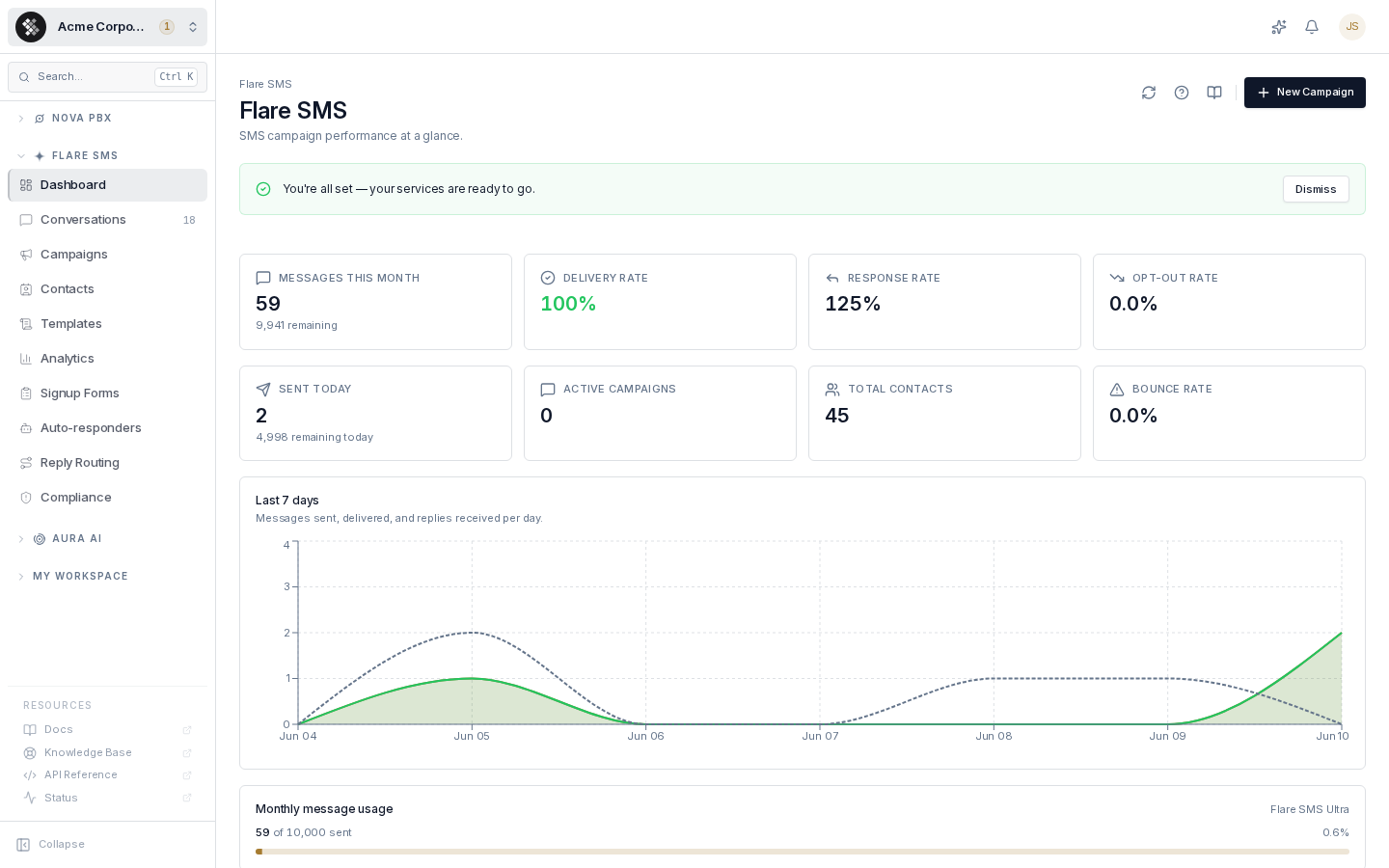The image size is (1389, 868).
Task: Collapse the Flare SMS section
Action: (107, 156)
